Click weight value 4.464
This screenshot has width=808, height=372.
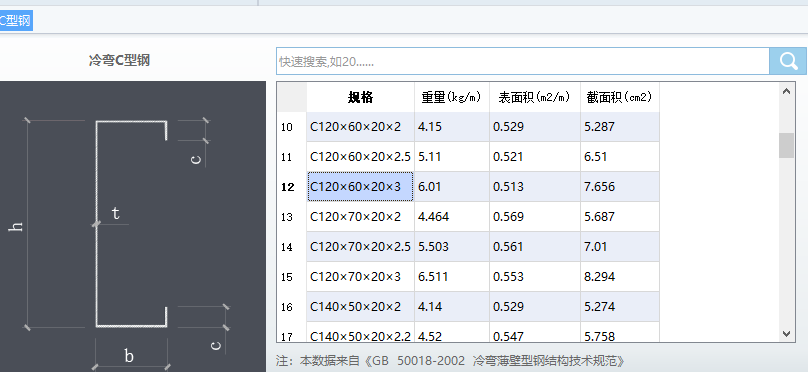(452, 216)
